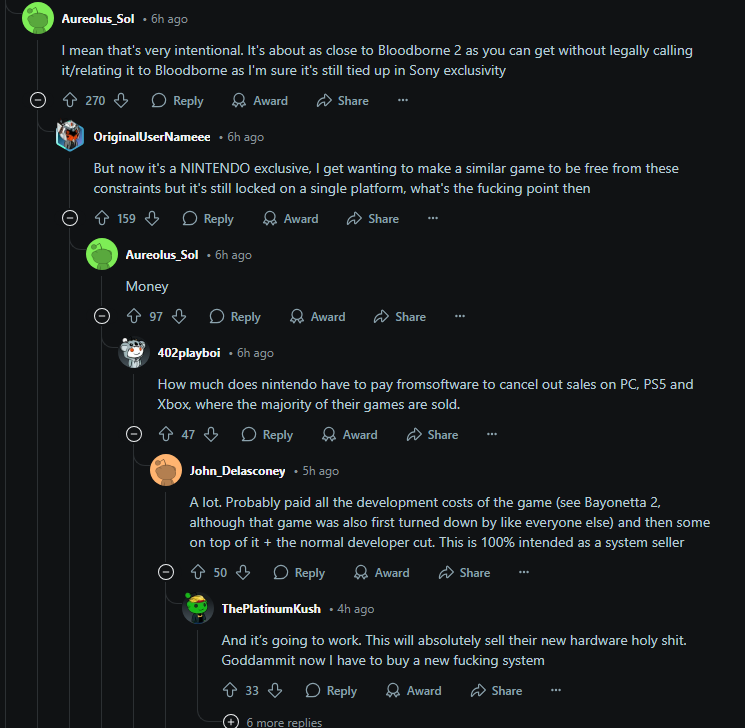The image size is (745, 728).
Task: Collapse Aureolus_Sol's top comment thread
Action: click(x=38, y=100)
